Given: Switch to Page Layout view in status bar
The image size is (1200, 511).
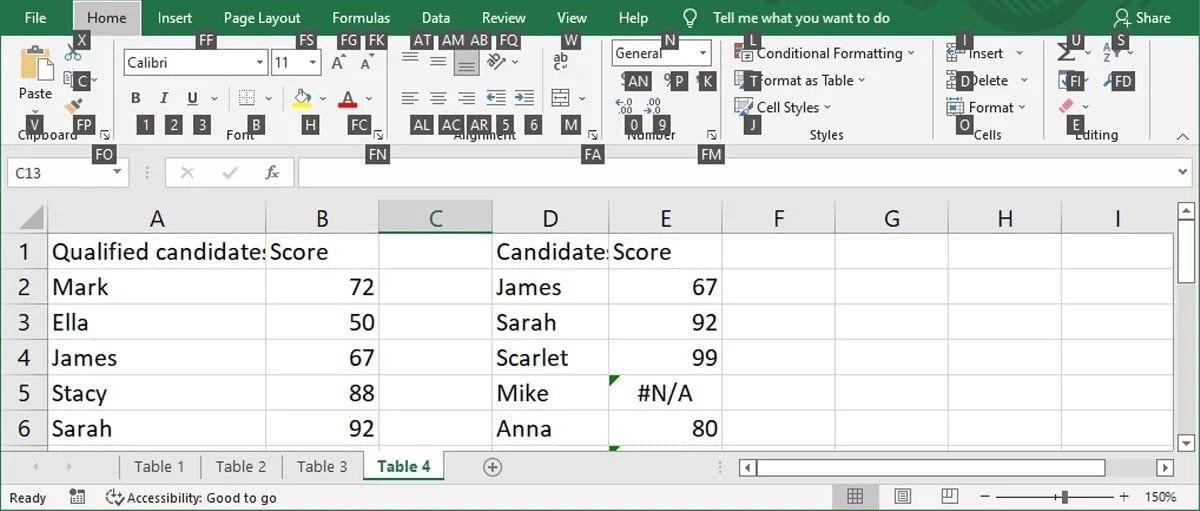Looking at the screenshot, I should point(903,497).
